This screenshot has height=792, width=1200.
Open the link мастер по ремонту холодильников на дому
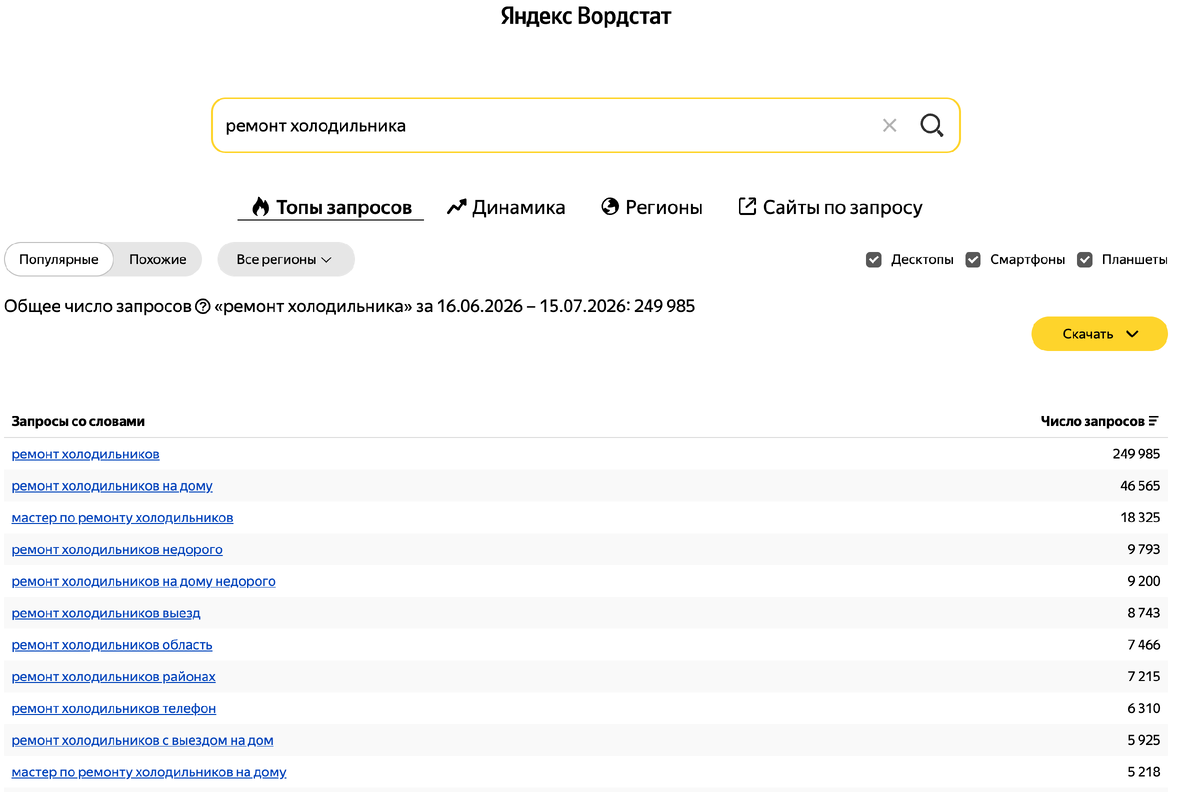click(x=149, y=772)
